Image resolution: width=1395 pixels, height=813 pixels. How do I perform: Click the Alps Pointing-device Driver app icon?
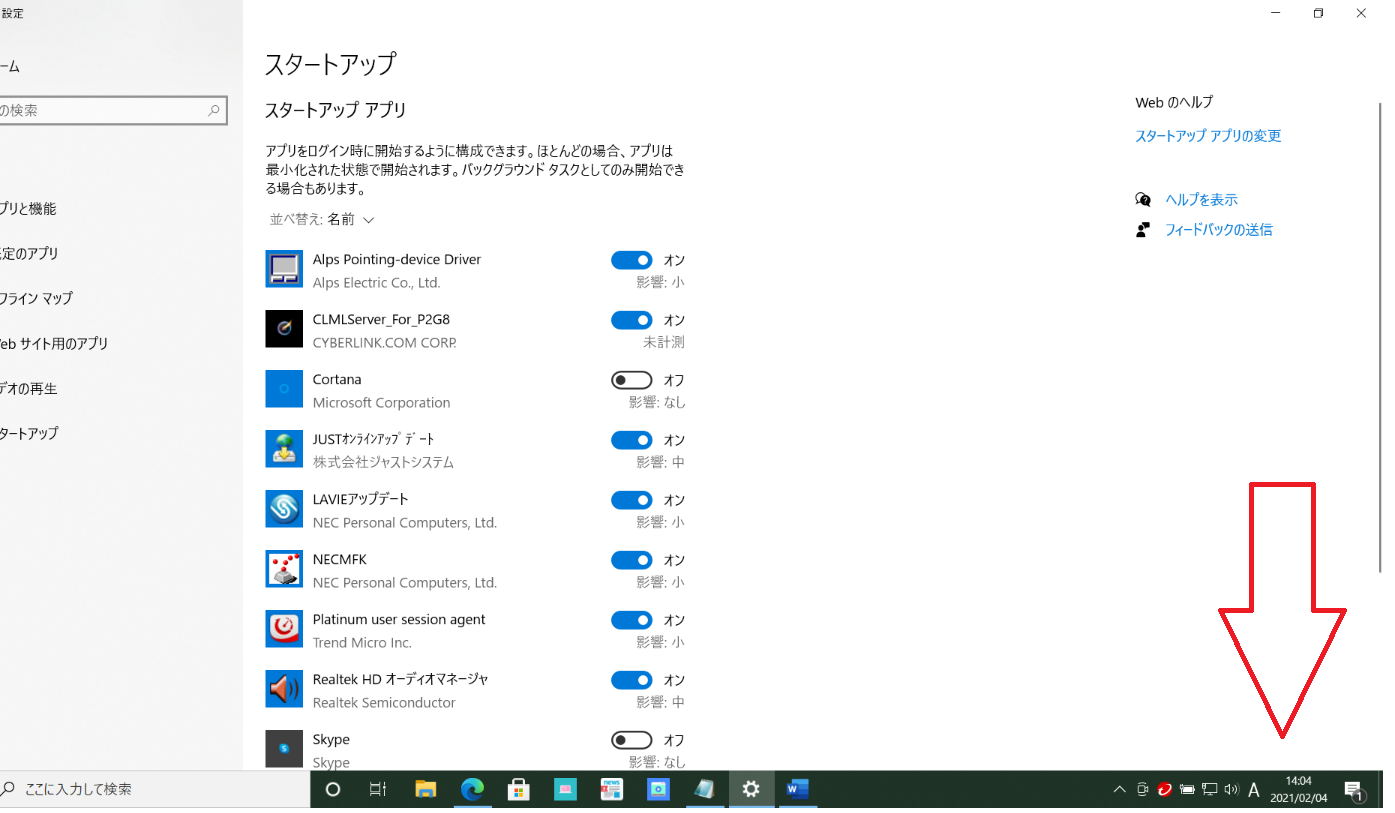pyautogui.click(x=284, y=269)
